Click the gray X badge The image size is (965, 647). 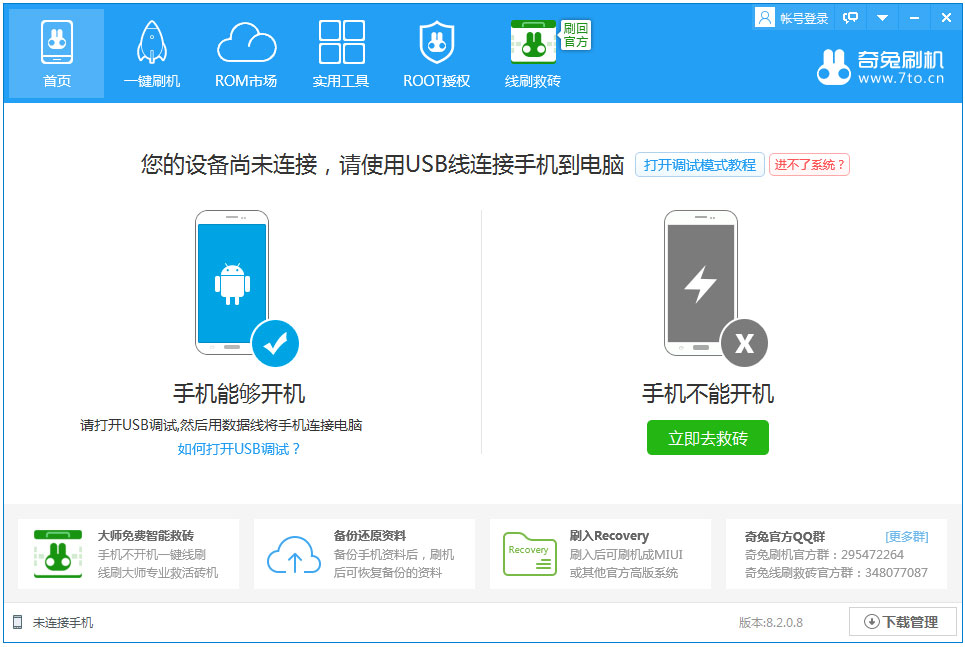point(744,343)
